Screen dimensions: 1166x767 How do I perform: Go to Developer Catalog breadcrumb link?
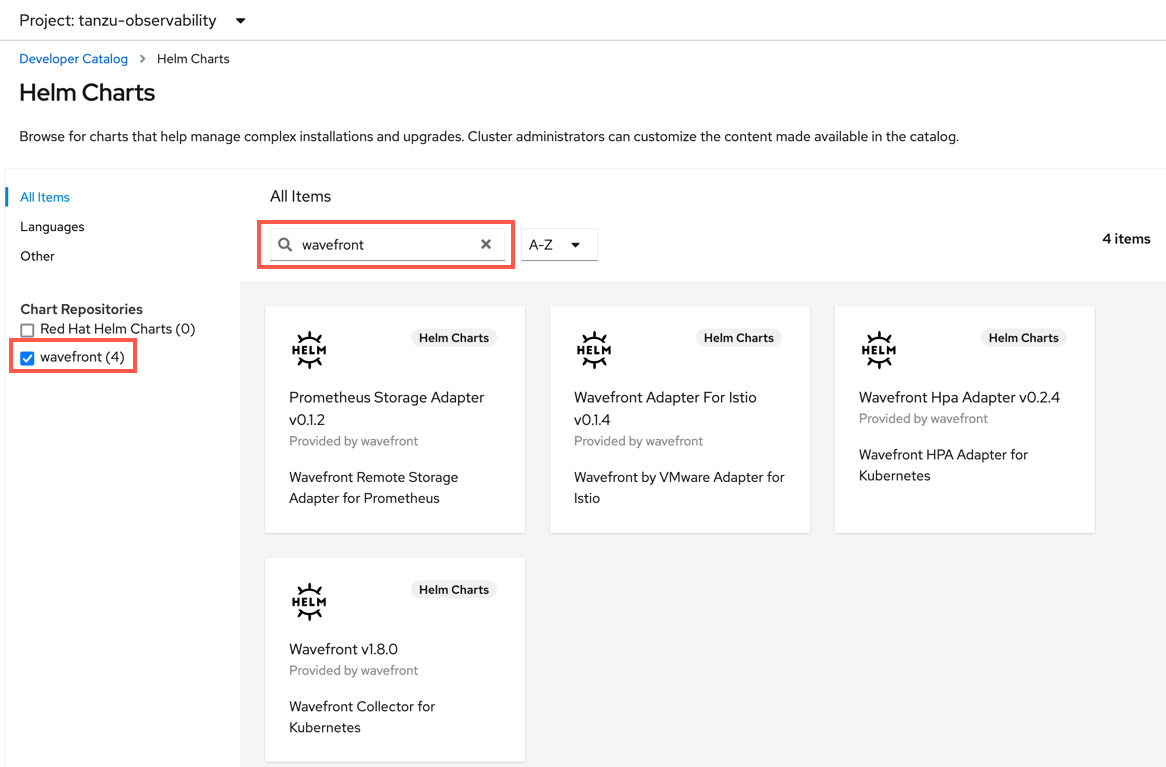(74, 59)
